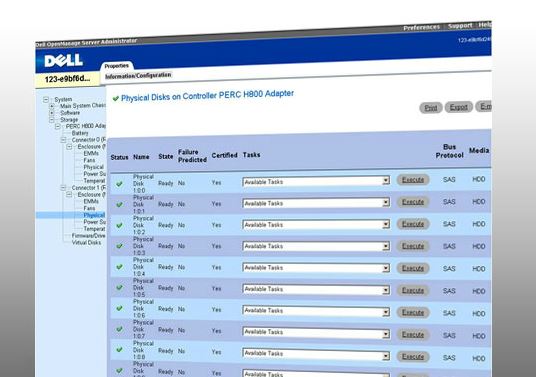This screenshot has height=377, width=536.
Task: Click green checkmark beside Physical Disks heading
Action: pos(116,98)
